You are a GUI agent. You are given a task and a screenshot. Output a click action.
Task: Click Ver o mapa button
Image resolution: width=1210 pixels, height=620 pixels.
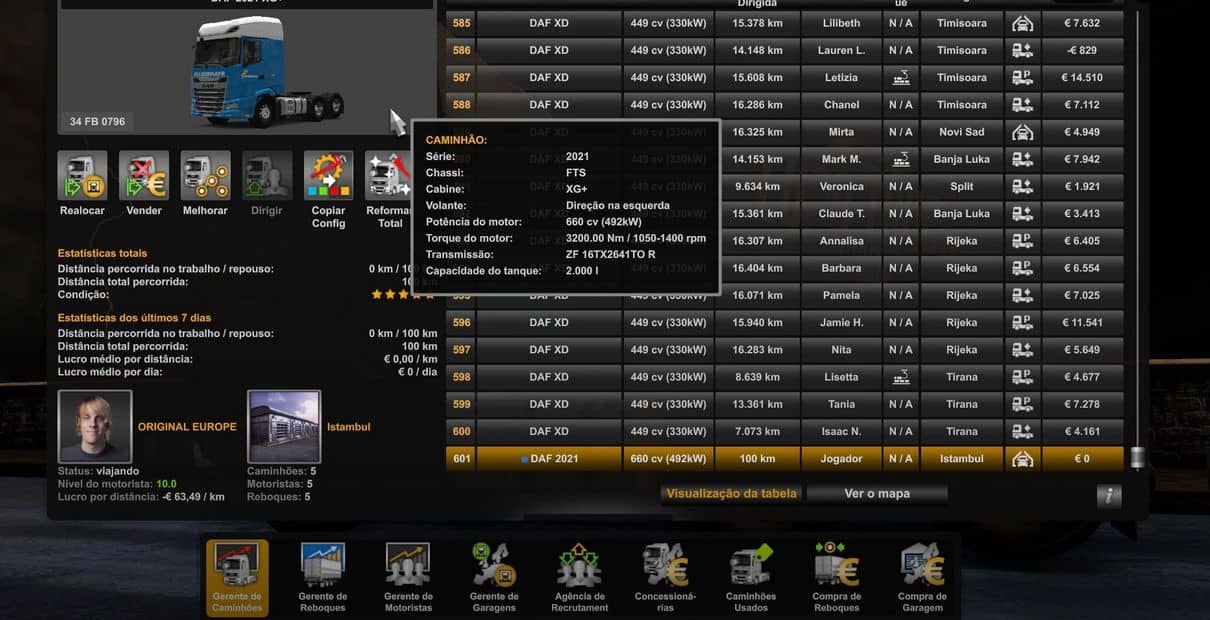(879, 493)
